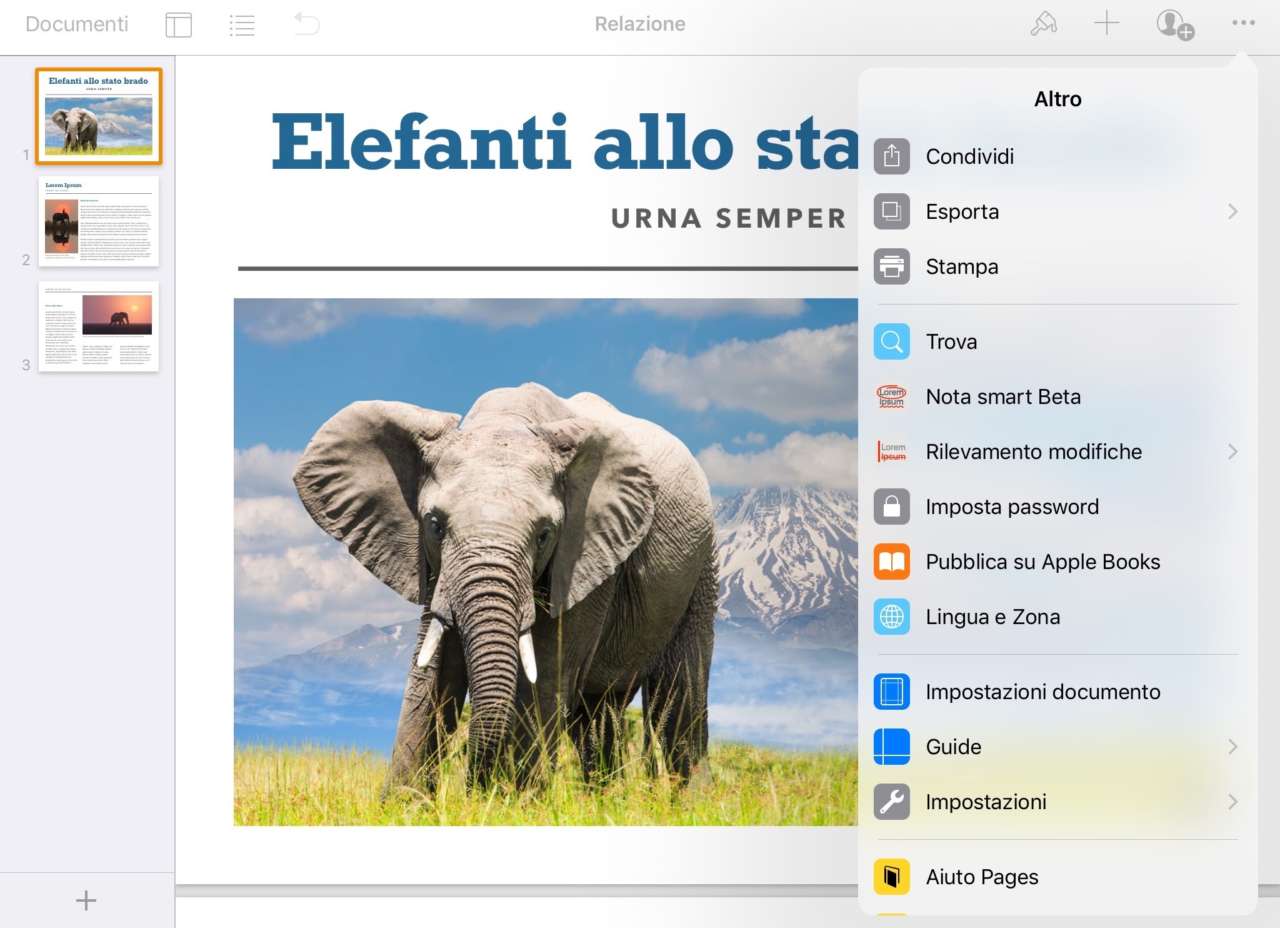Tap the Impostazioni documento icon

pyautogui.click(x=892, y=692)
